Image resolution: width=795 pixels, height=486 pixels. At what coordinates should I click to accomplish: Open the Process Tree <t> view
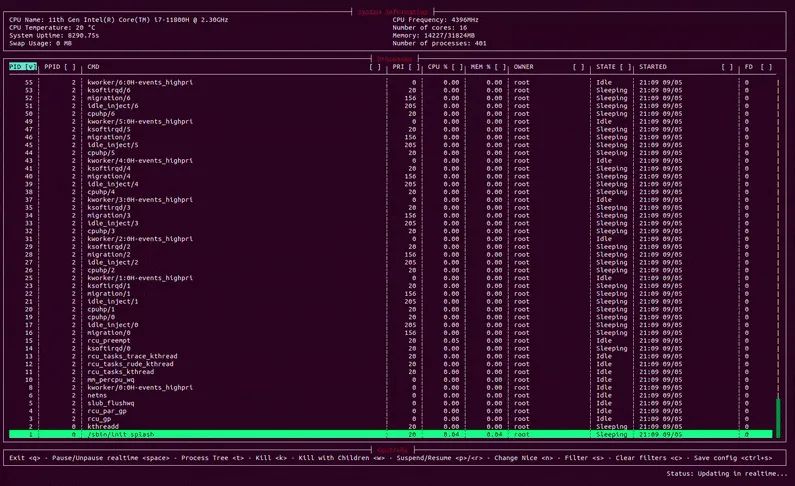(x=211, y=458)
